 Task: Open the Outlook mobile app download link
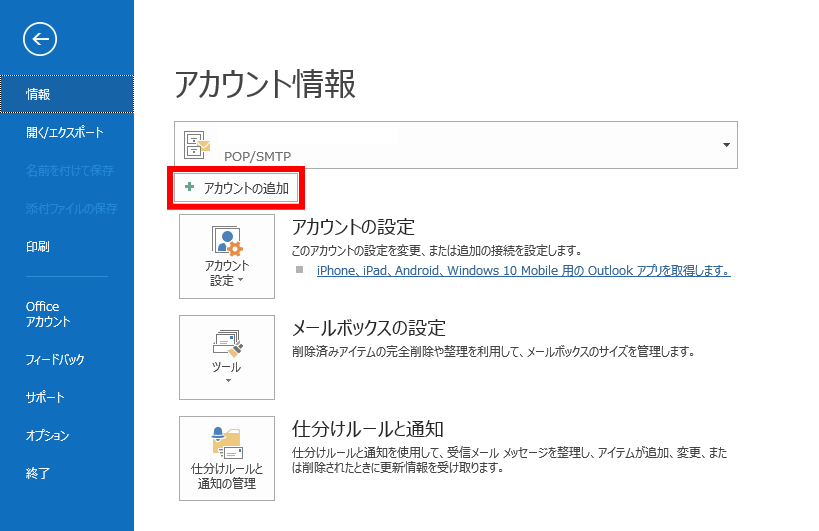(523, 270)
